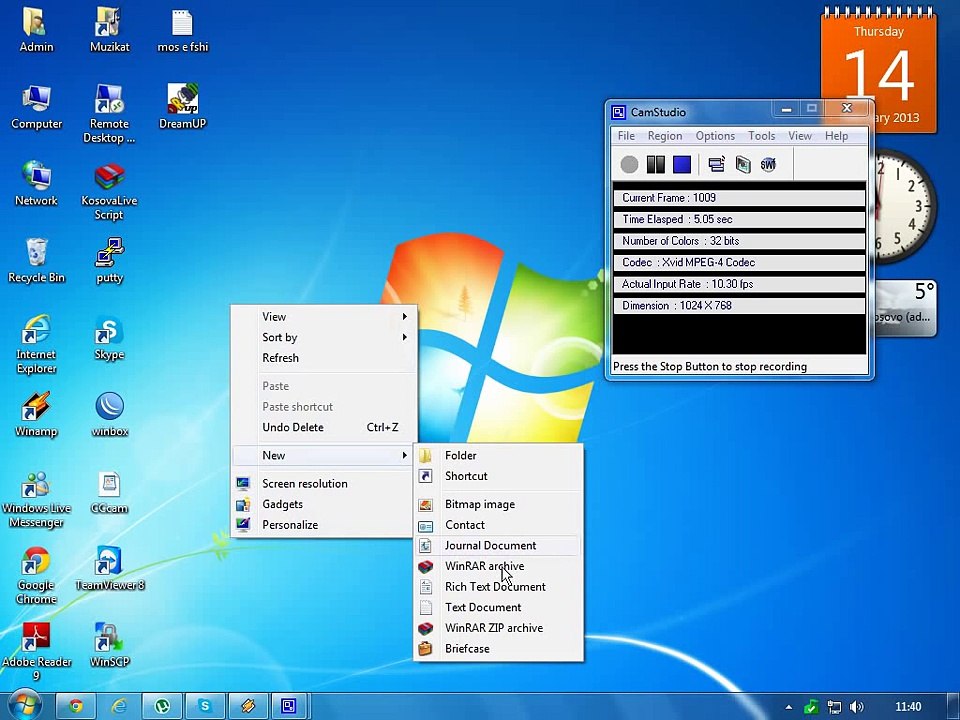The image size is (960, 720).
Task: Create a new Briefcase
Action: click(498, 649)
